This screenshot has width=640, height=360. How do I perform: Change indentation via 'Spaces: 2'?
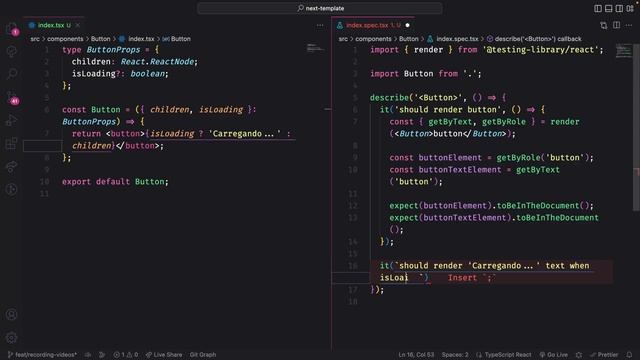455,355
